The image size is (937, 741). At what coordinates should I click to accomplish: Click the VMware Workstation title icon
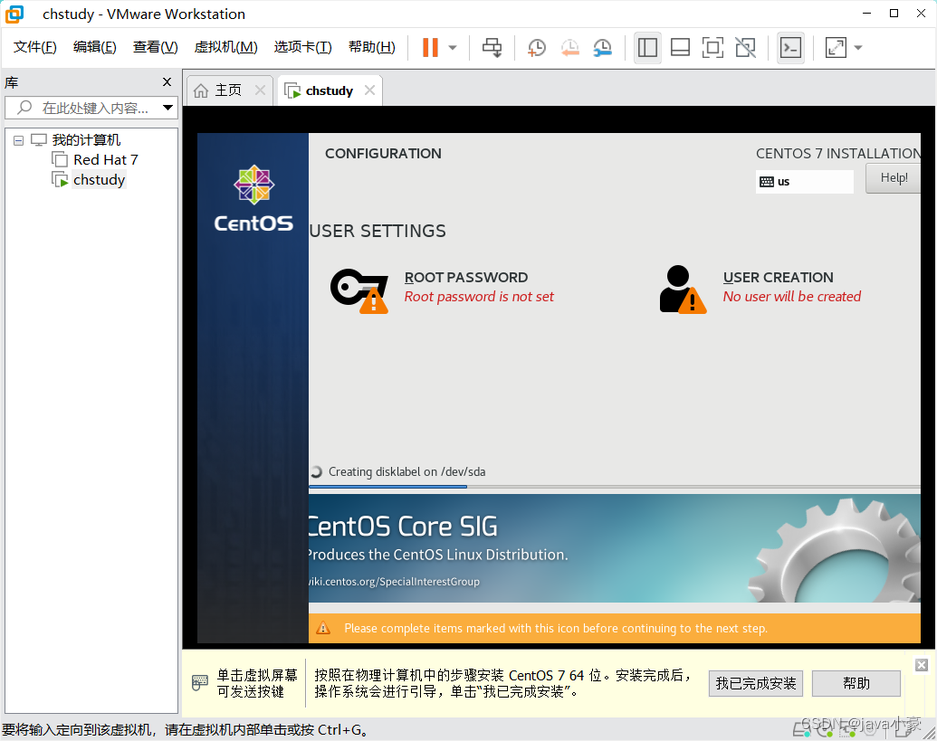point(14,14)
